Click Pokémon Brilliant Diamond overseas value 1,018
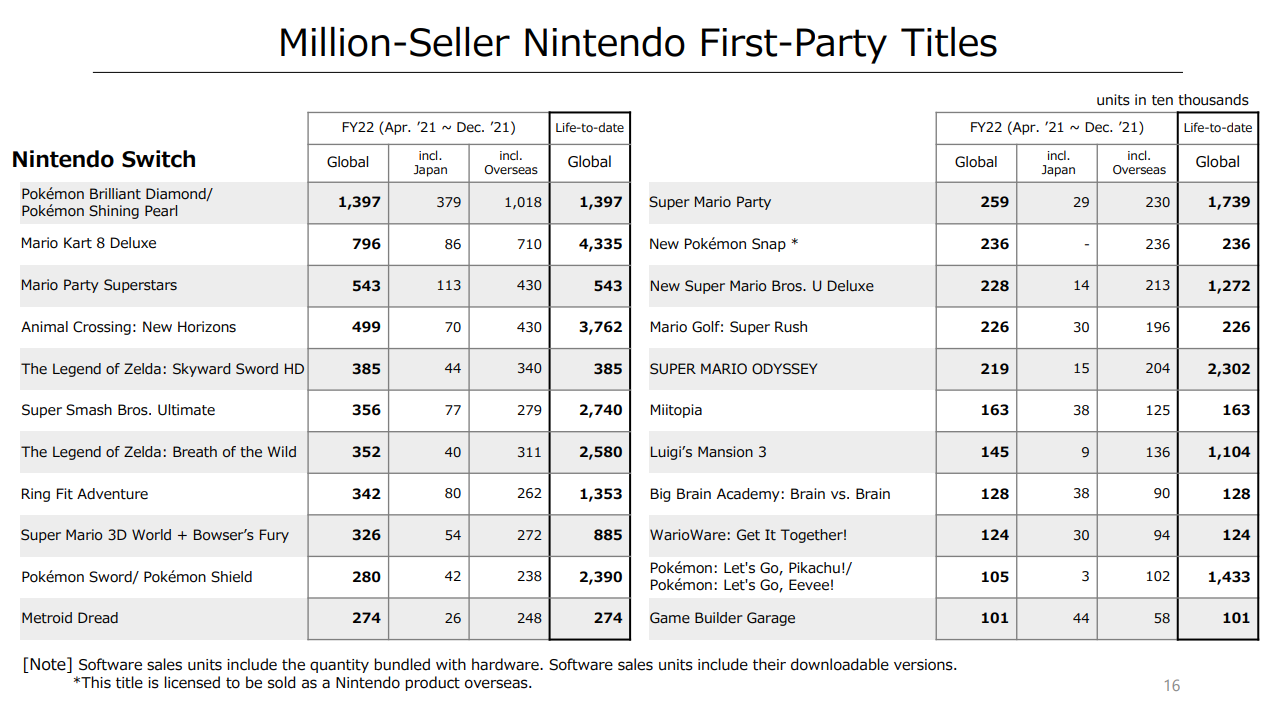The image size is (1278, 717). pos(522,202)
